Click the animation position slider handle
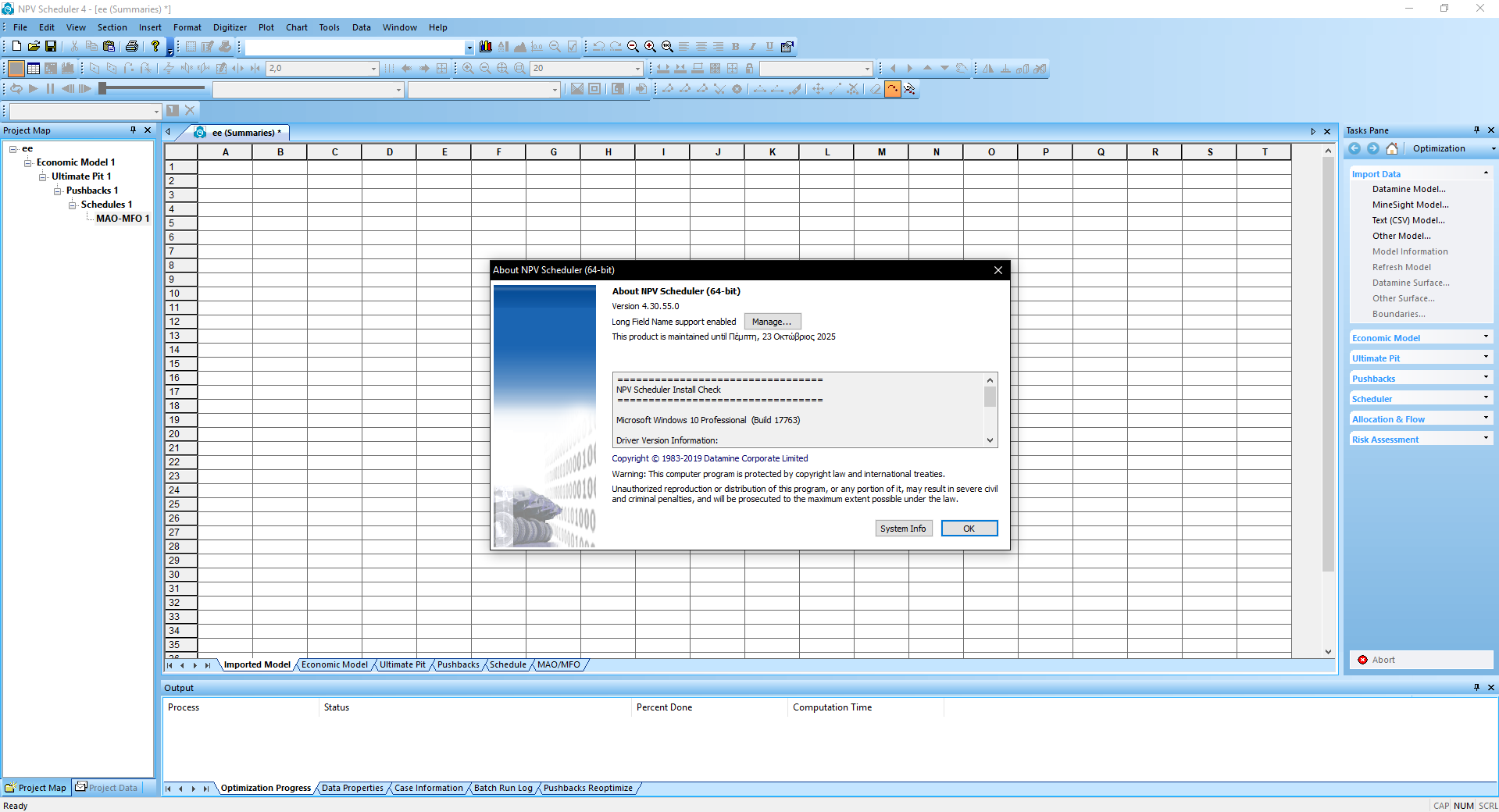1499x812 pixels. (x=102, y=89)
